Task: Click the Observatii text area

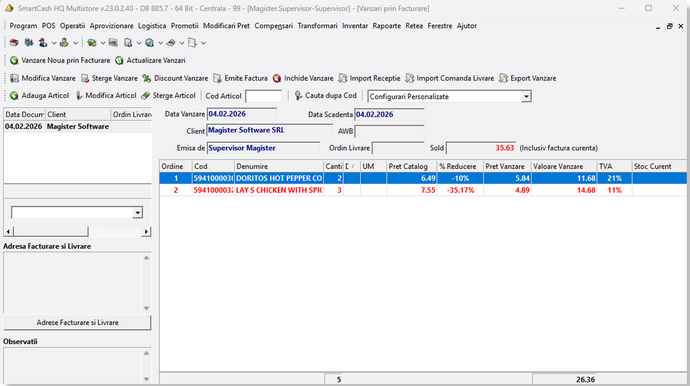Action: point(73,365)
